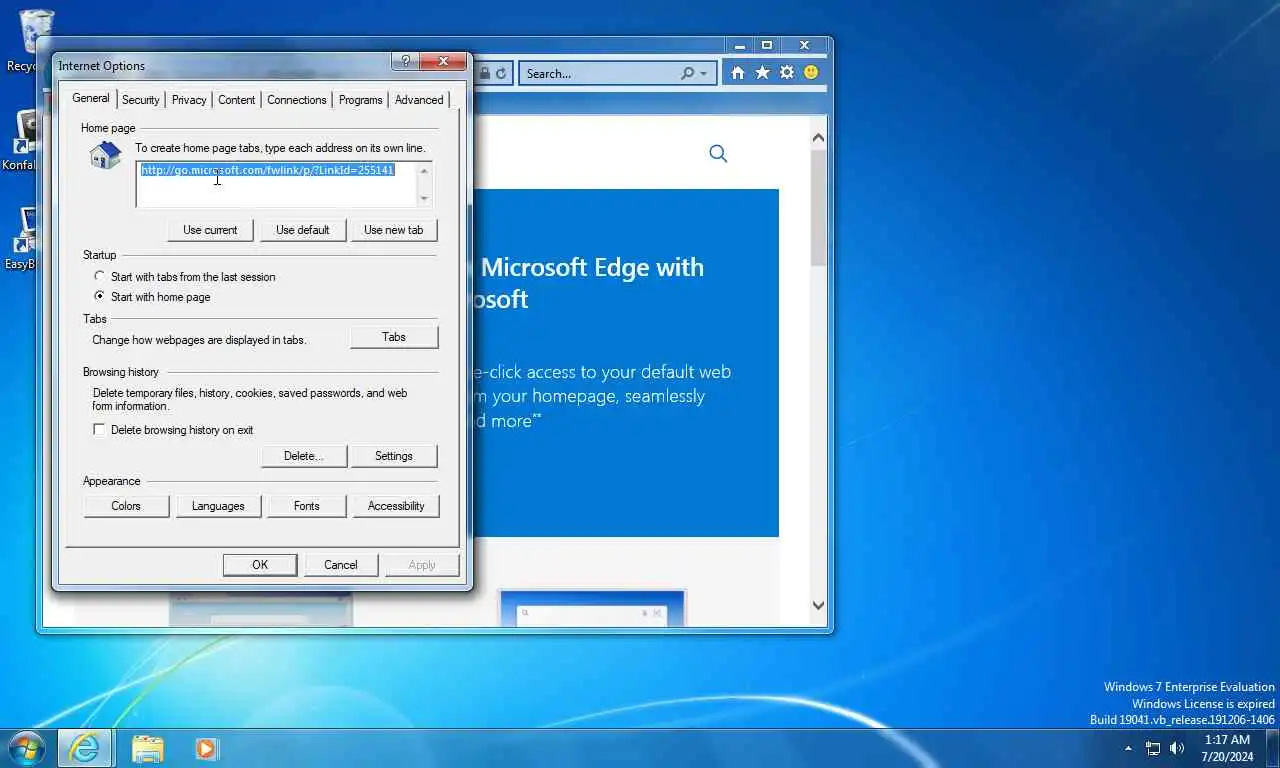This screenshot has height=768, width=1280.
Task: Switch to the Security tab
Action: [x=140, y=100]
